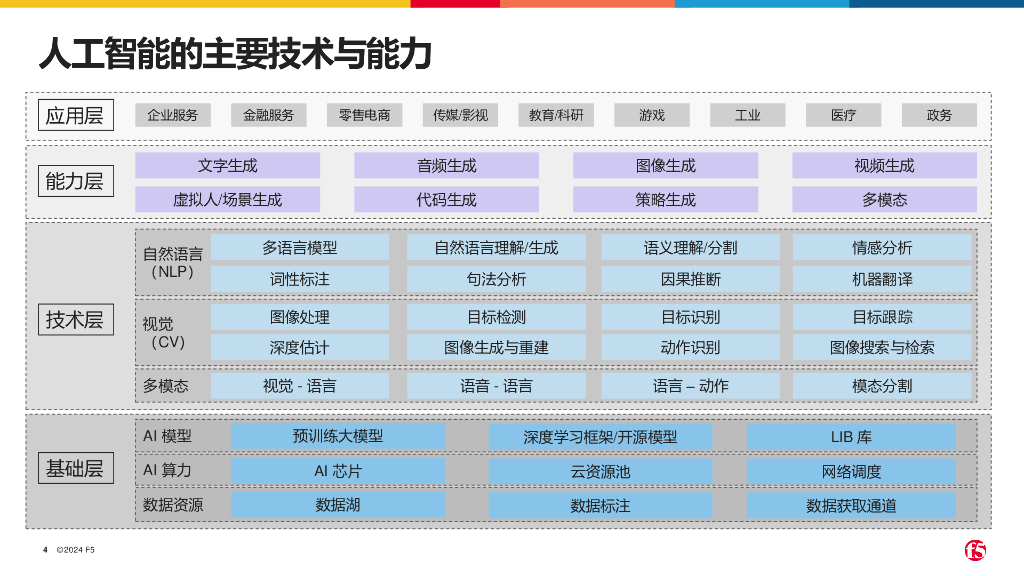
Task: Select the 模态分割 box
Action: [x=882, y=386]
